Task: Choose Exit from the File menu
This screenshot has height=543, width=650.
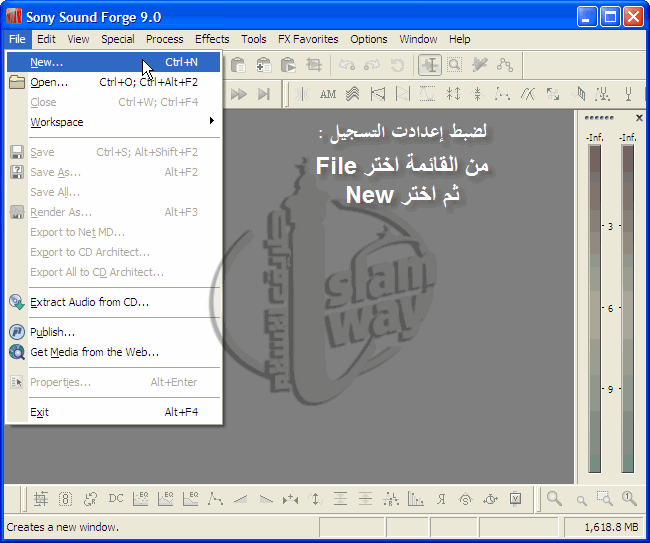Action: point(113,412)
